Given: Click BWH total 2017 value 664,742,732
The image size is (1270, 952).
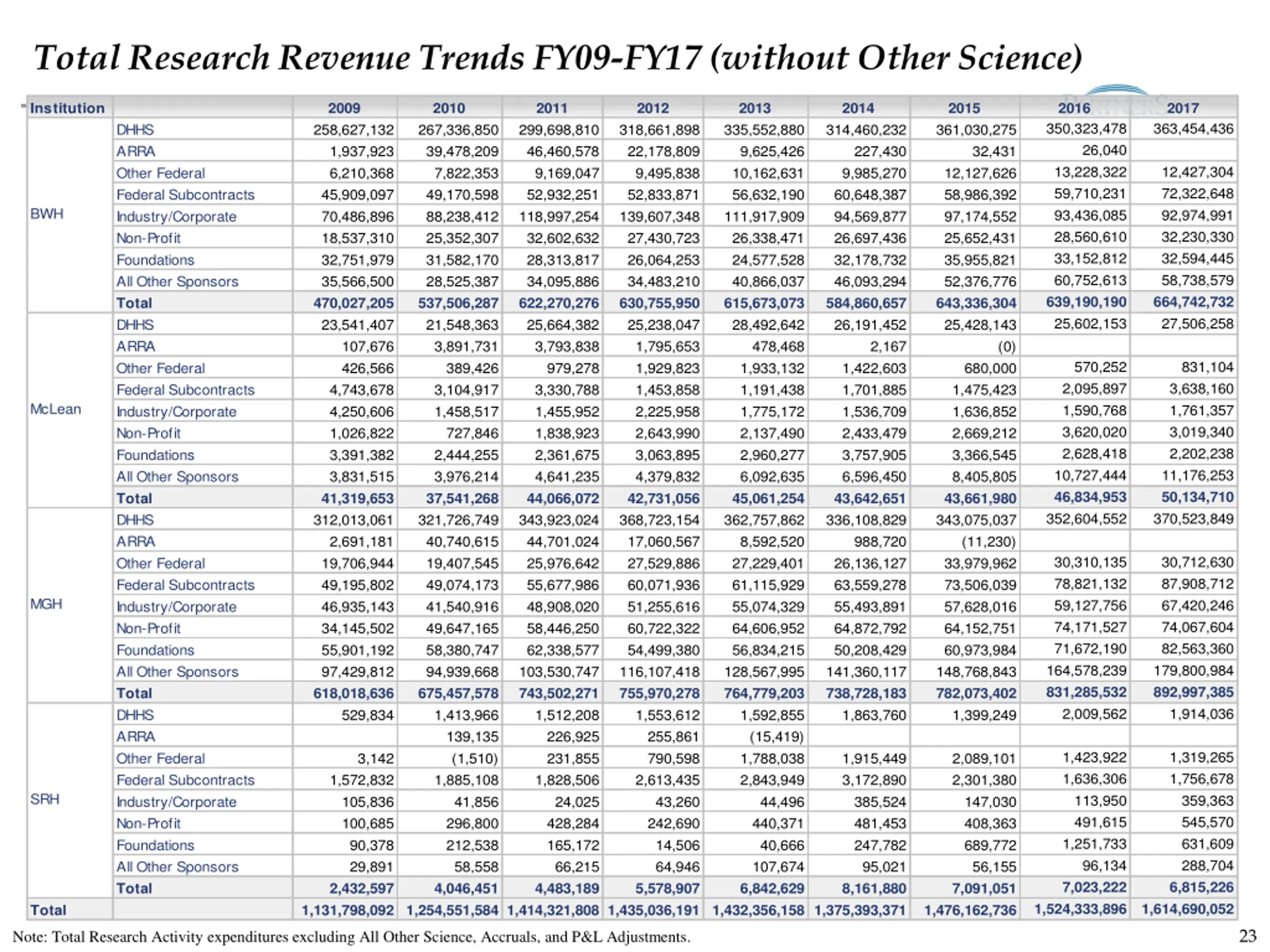Looking at the screenshot, I should 1193,302.
